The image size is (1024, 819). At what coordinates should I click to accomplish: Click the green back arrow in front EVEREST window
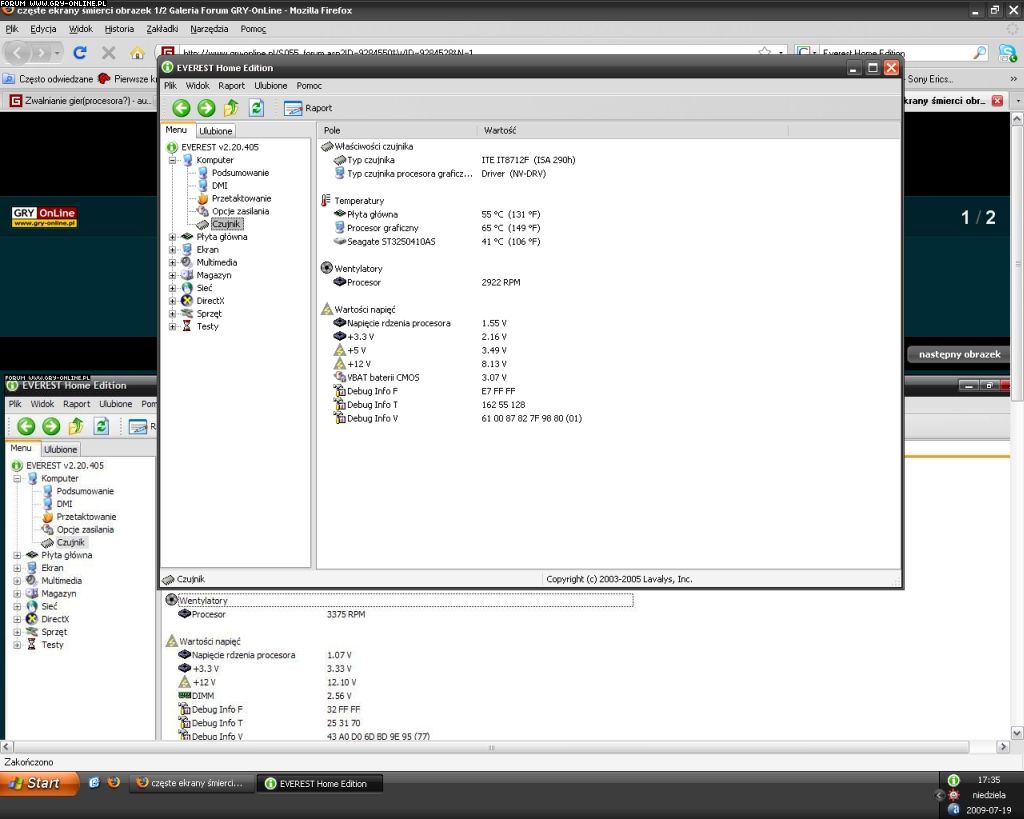point(181,108)
